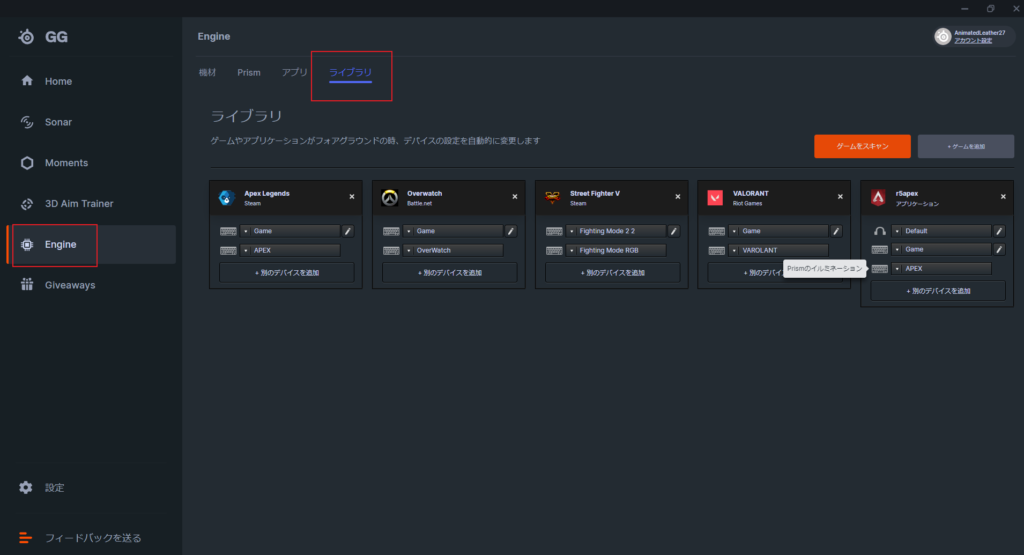Remove Apex Legends card with X
1024x555 pixels.
click(x=352, y=197)
